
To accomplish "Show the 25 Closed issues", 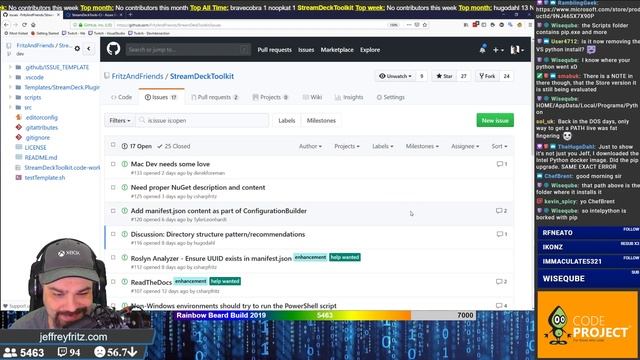I will point(174,146).
